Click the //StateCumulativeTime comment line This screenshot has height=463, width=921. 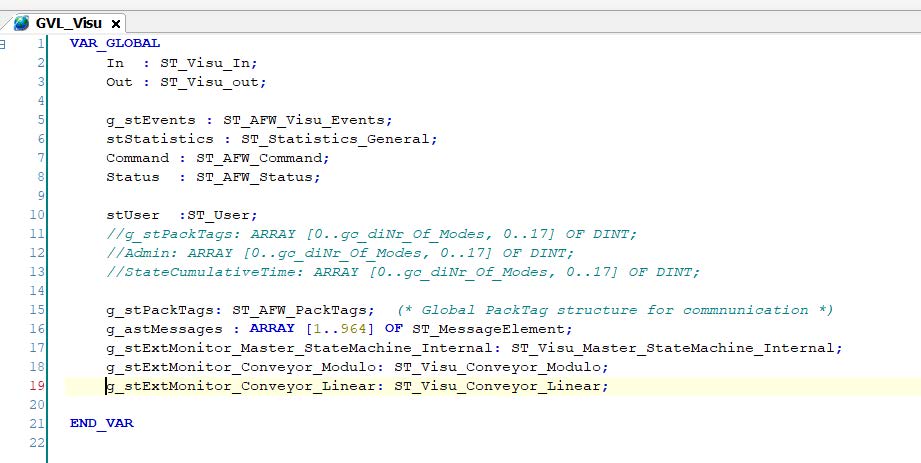pos(403,272)
